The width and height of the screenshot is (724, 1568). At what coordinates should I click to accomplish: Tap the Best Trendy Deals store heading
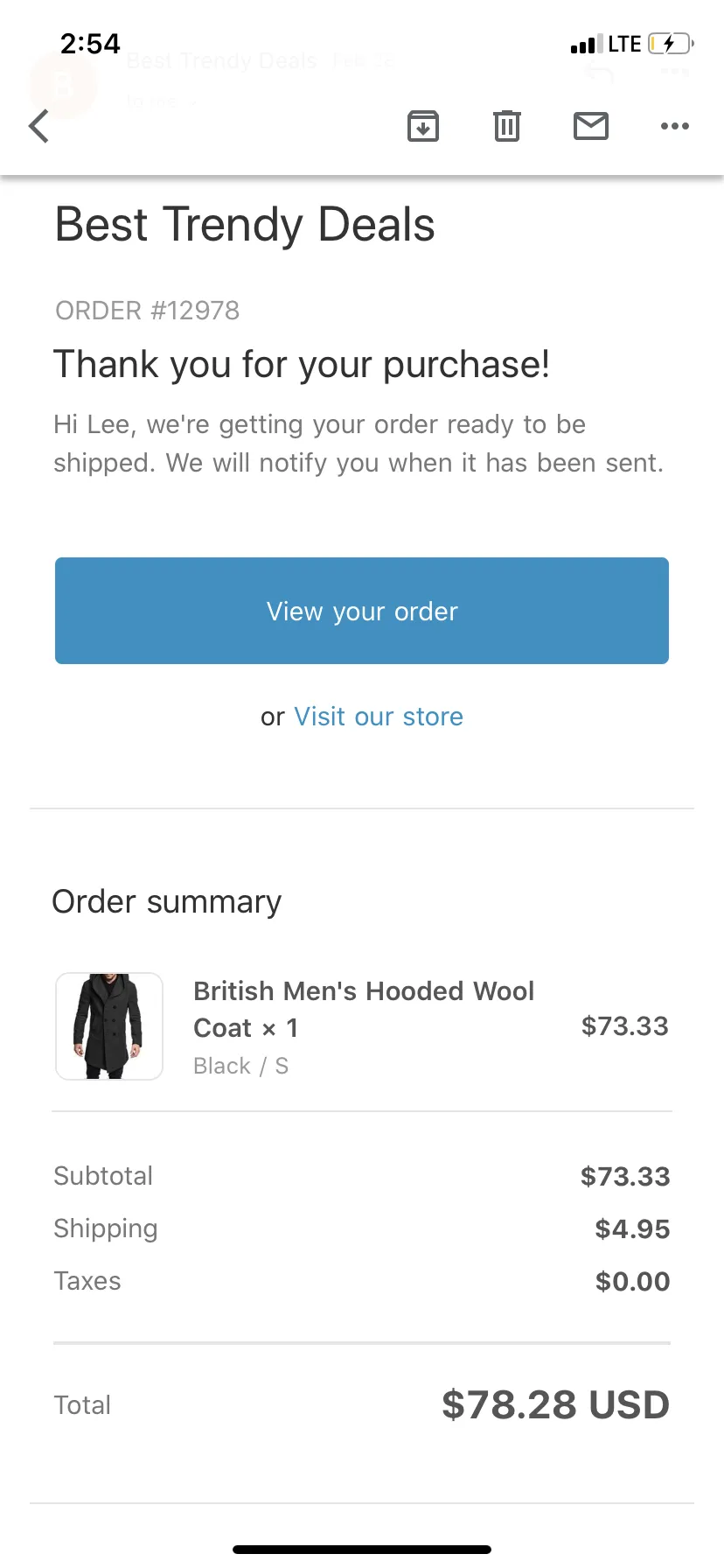[x=245, y=225]
